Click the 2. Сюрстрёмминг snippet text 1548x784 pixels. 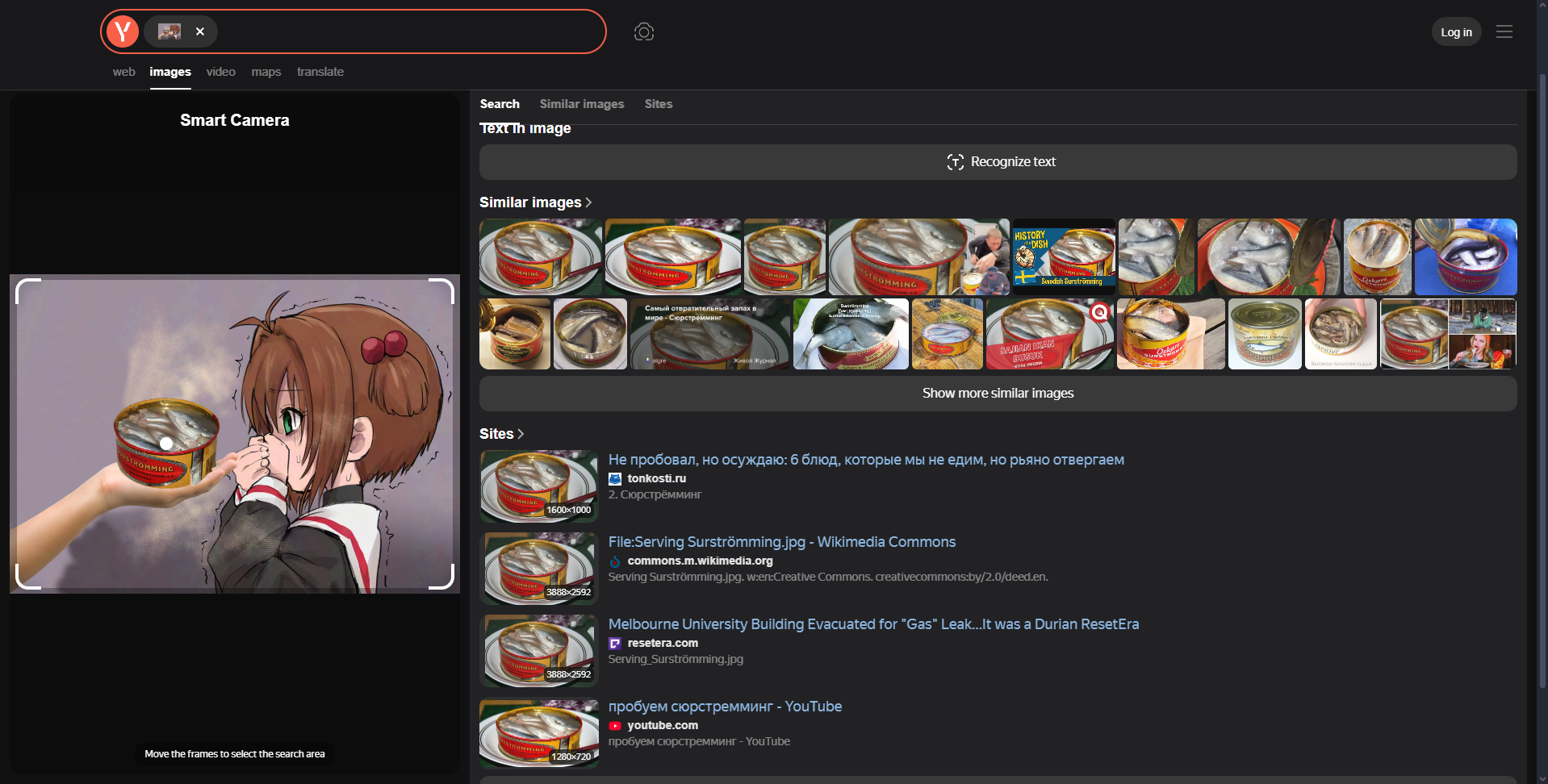[x=655, y=495]
